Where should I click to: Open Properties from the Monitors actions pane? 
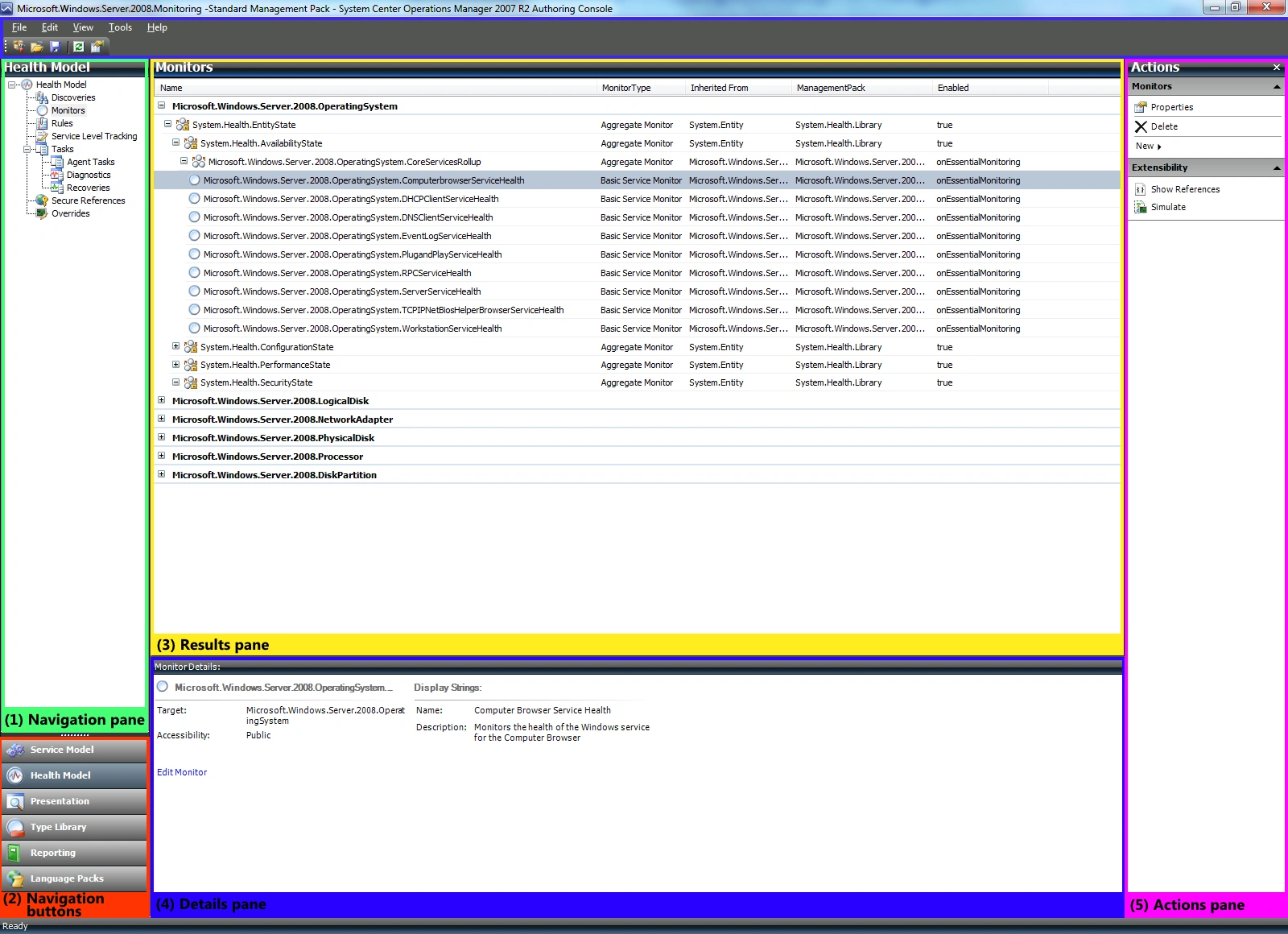tap(1172, 106)
